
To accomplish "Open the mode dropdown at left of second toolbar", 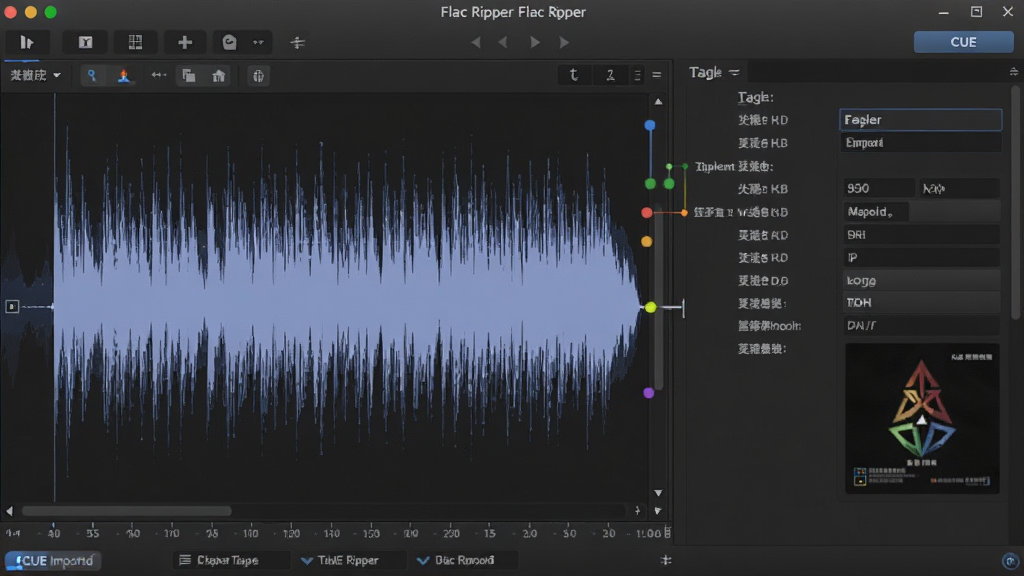I will [35, 76].
